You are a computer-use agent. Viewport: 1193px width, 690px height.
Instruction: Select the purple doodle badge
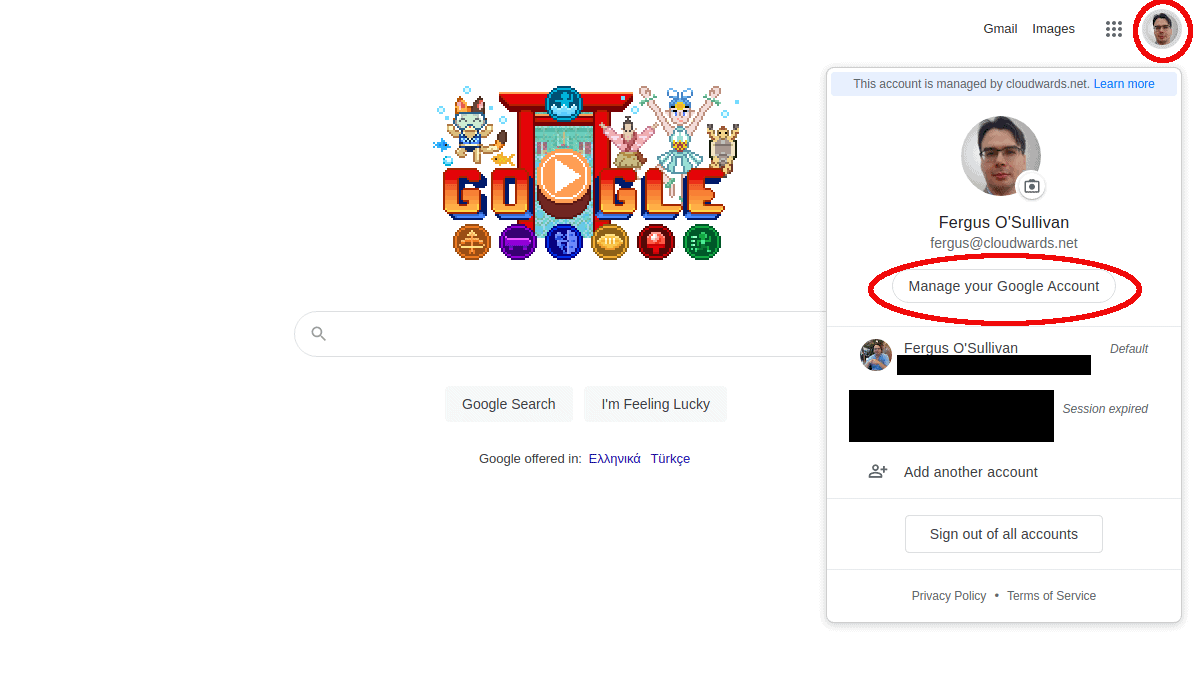click(517, 243)
